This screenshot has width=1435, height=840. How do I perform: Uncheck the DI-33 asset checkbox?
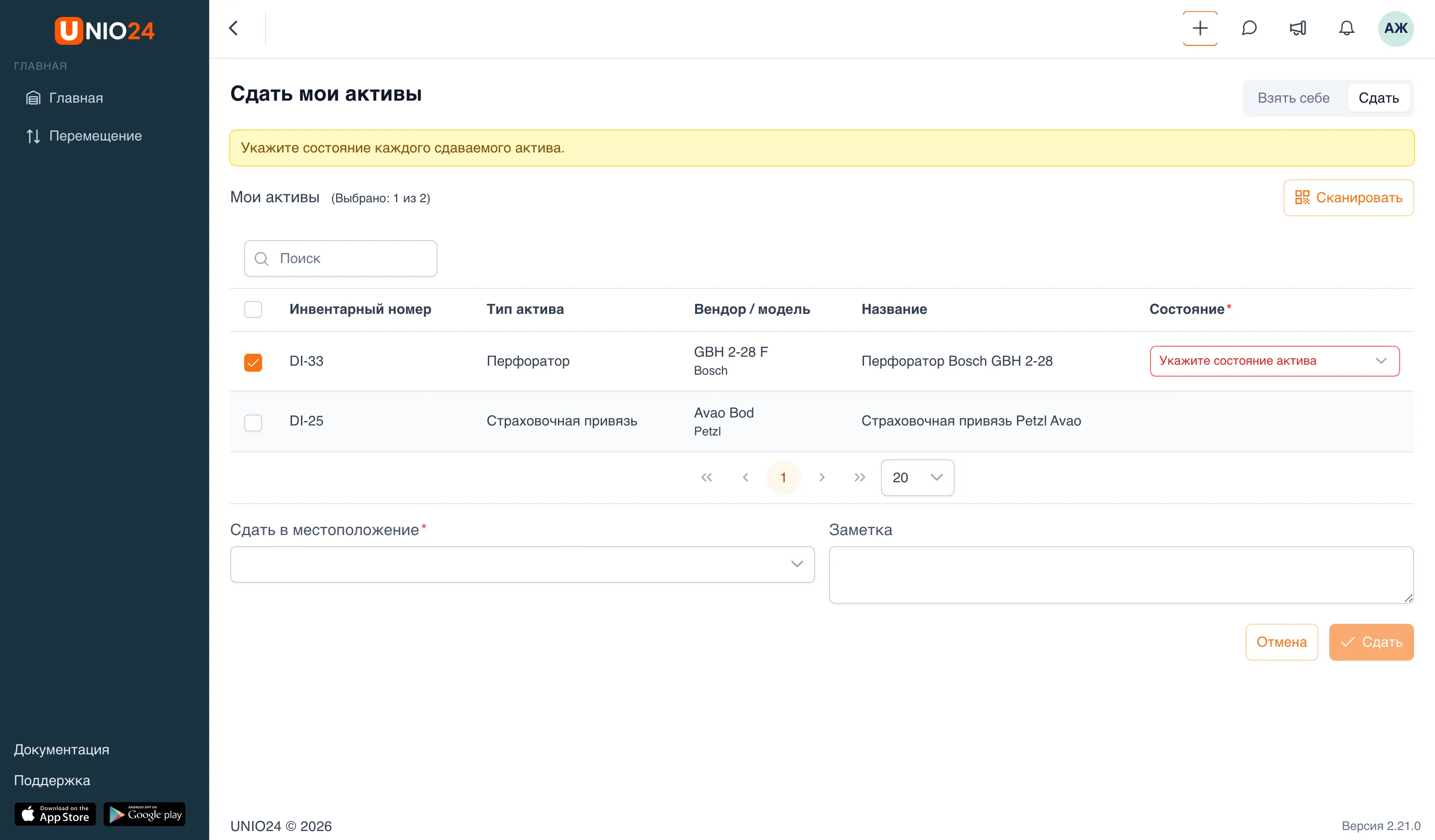click(x=253, y=362)
